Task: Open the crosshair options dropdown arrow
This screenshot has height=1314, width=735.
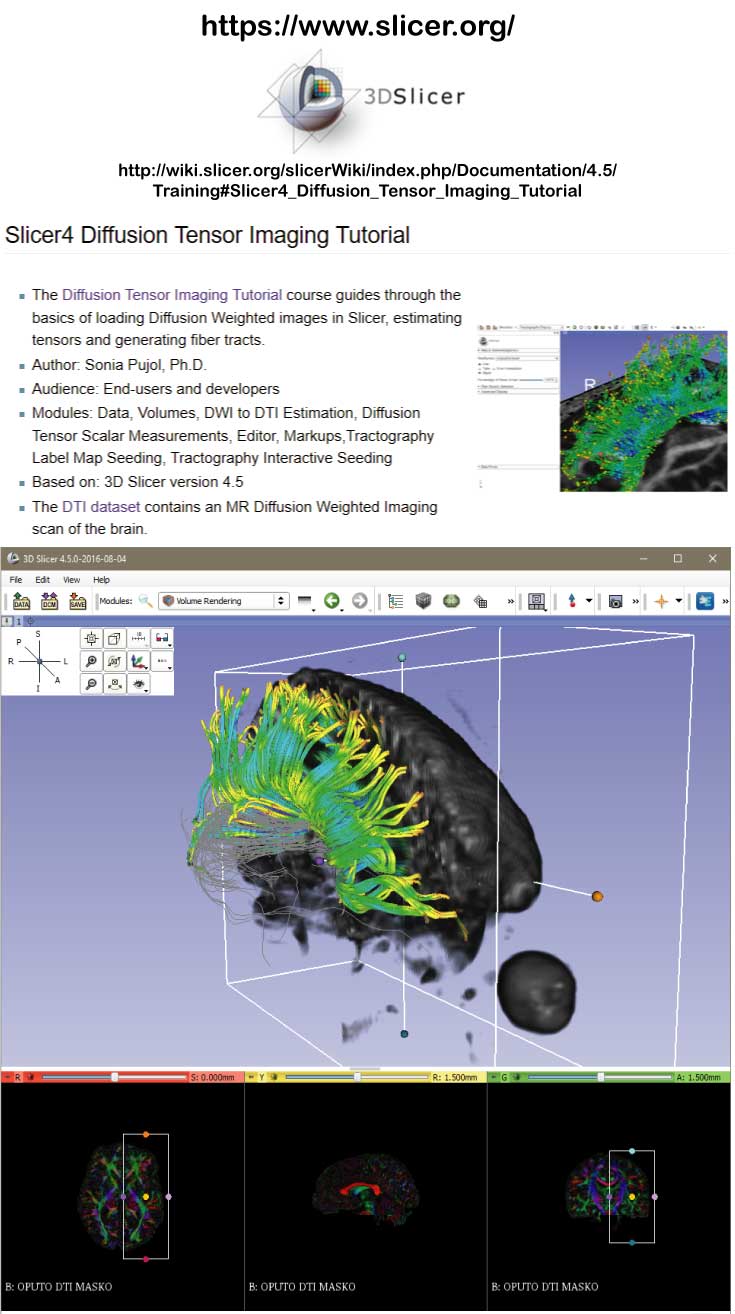Action: click(679, 602)
